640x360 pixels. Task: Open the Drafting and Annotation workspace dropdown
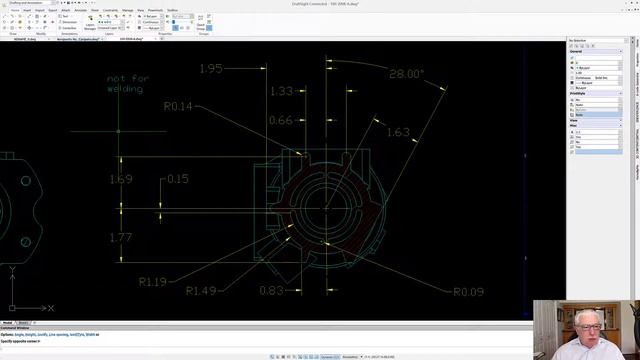point(31,3)
